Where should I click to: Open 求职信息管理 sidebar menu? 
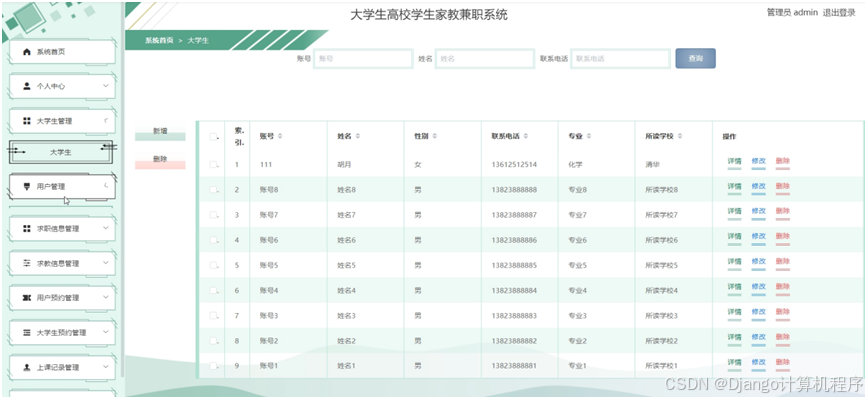62,228
